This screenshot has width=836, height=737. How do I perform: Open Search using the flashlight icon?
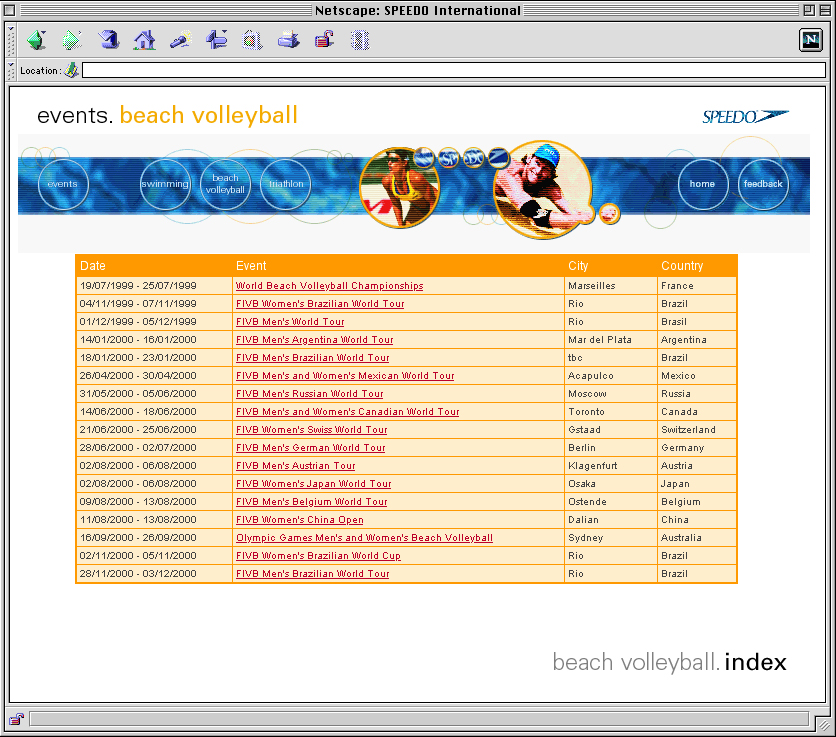tap(181, 40)
